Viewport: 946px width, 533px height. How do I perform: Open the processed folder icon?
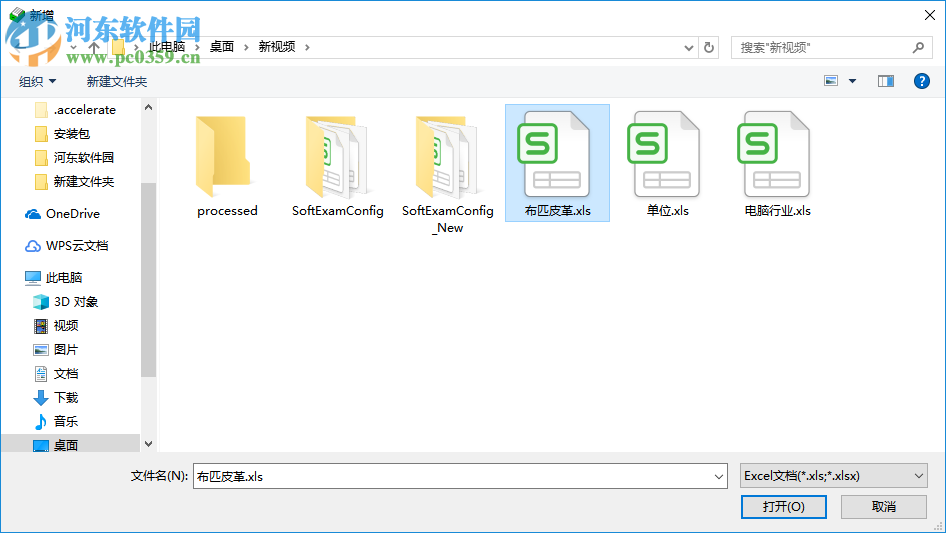pos(223,156)
